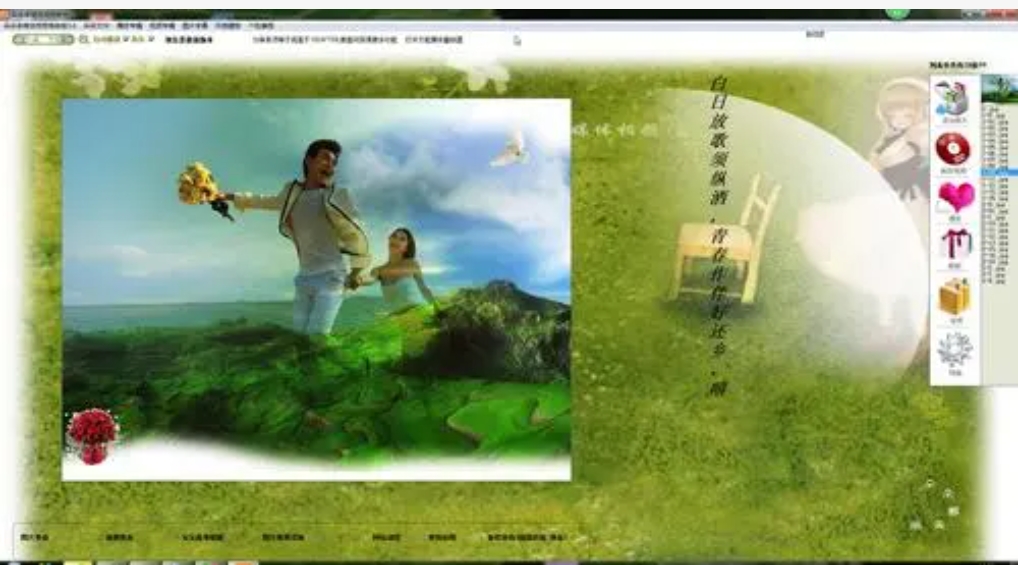Click the rounded zoom slider control at top left
This screenshot has height=565, width=1018.
point(43,40)
